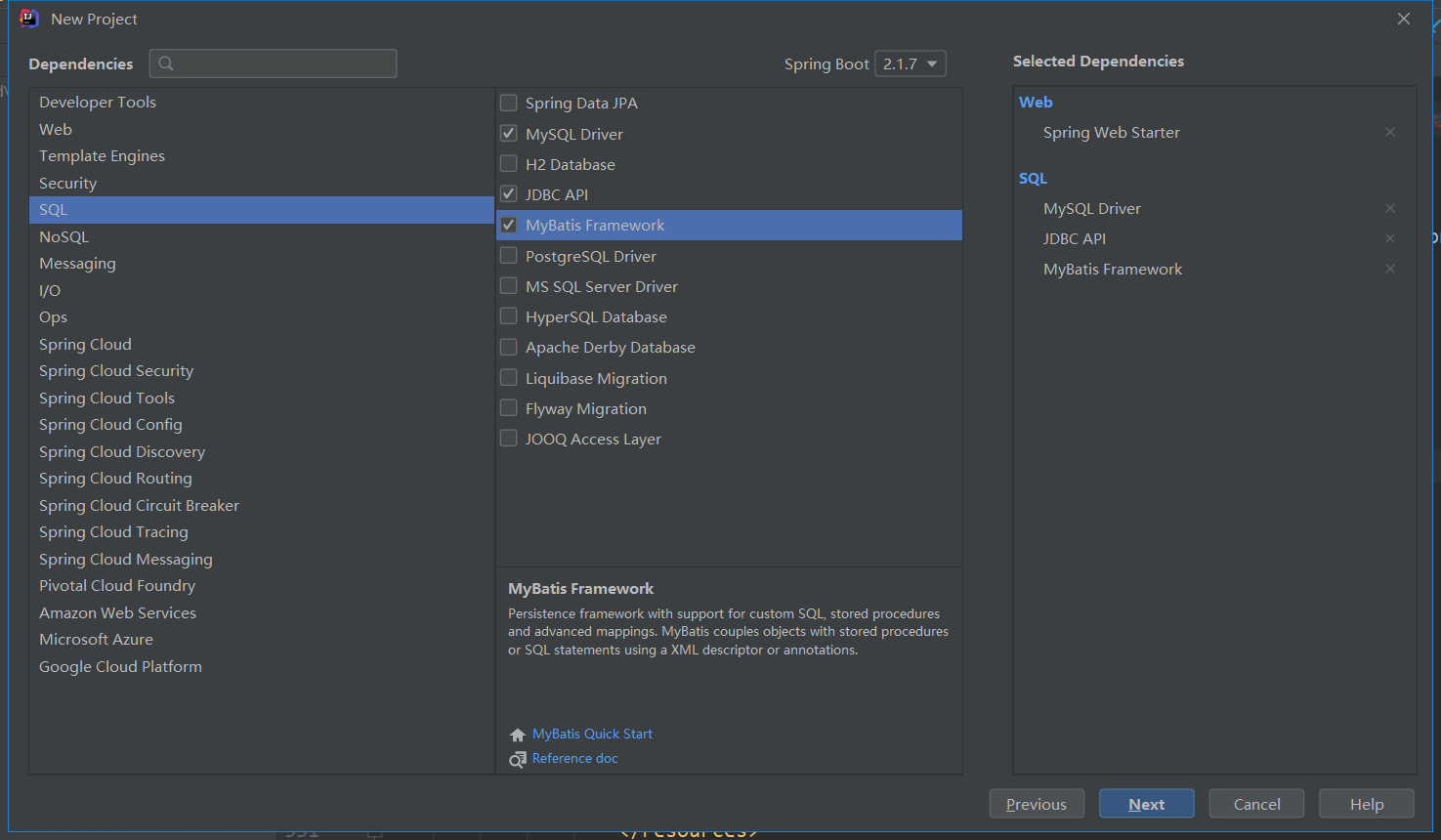Open the Reference doc link
The height and width of the screenshot is (840, 1441).
coord(574,758)
